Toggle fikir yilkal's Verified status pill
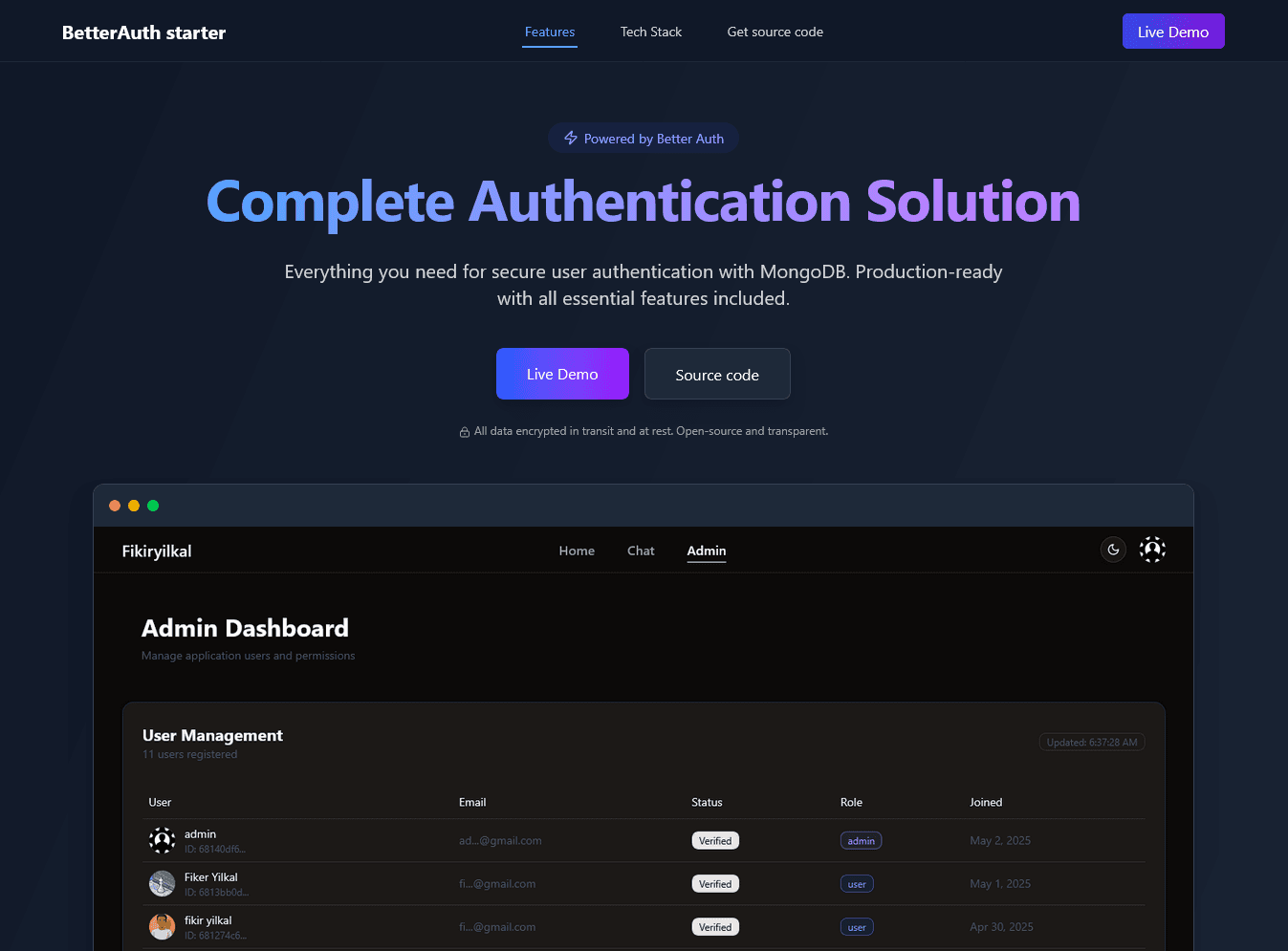Screen dimensions: 1288x951 [x=715, y=926]
